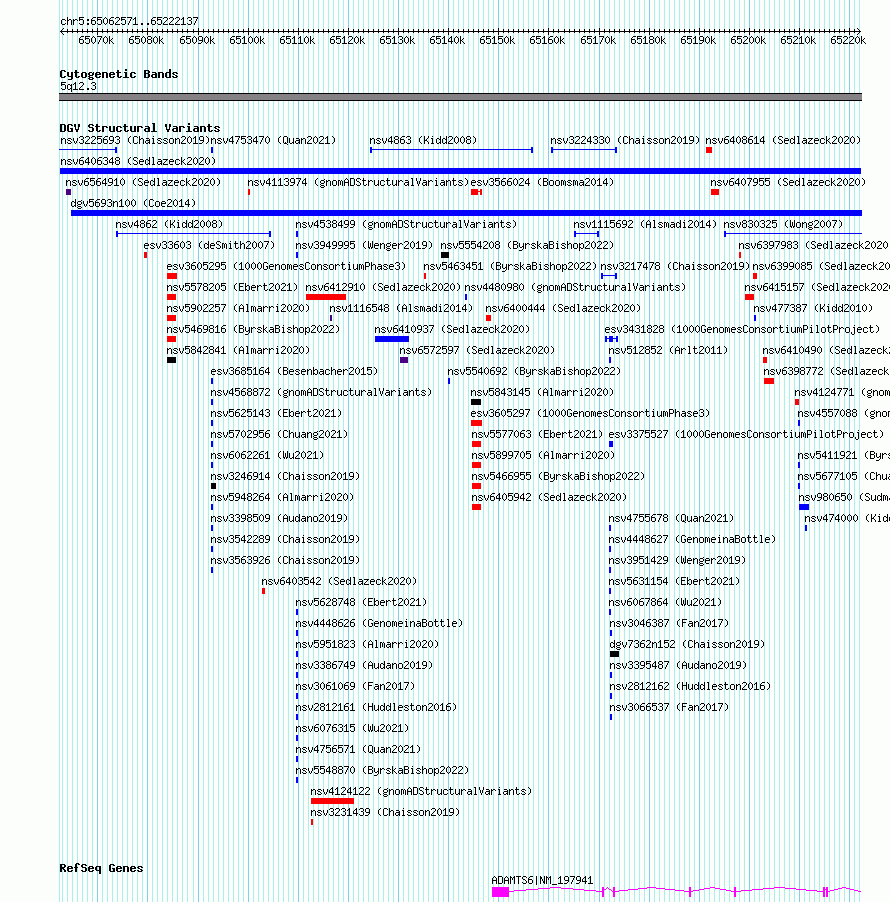Image resolution: width=890 pixels, height=902 pixels.
Task: Select nsv5628748 (Ebert2021) label
Action: click(x=361, y=603)
